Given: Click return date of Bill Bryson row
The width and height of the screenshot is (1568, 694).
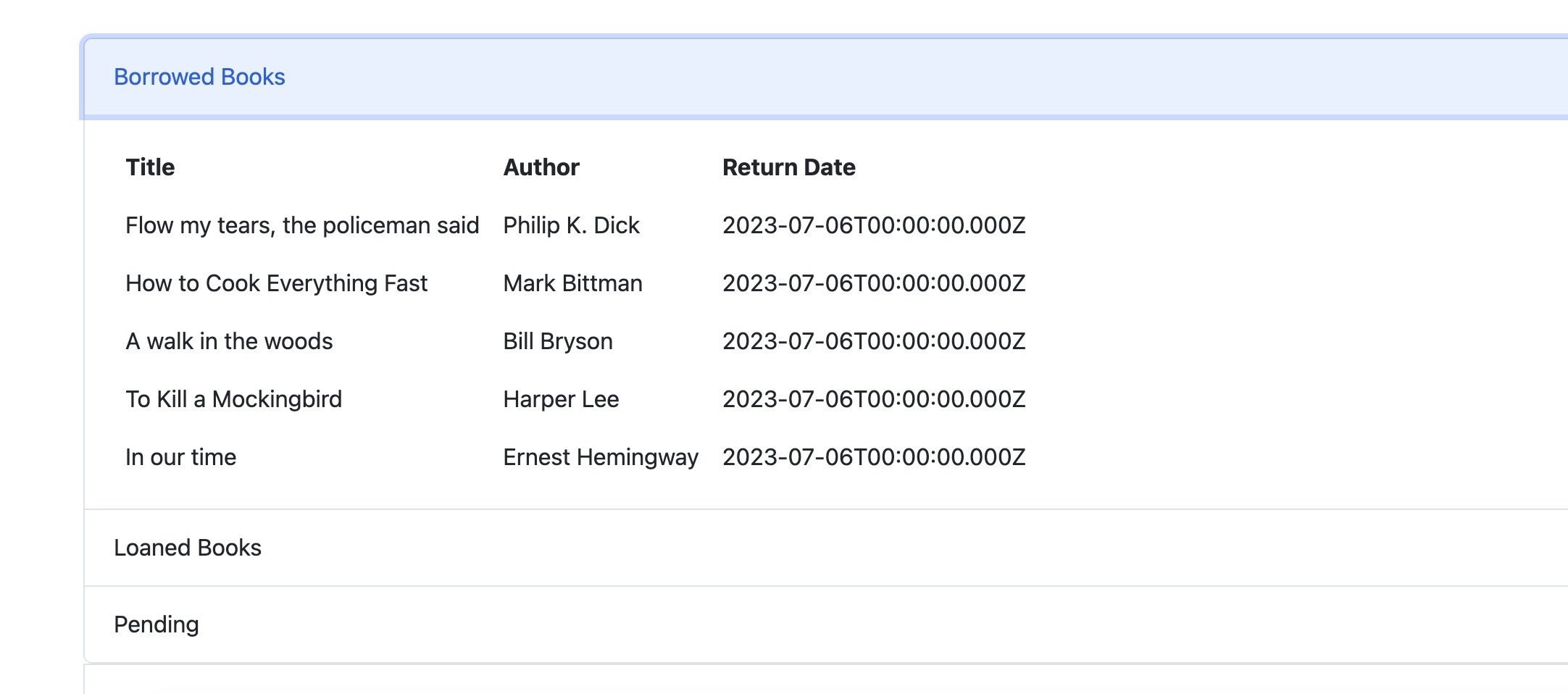Looking at the screenshot, I should tap(874, 341).
